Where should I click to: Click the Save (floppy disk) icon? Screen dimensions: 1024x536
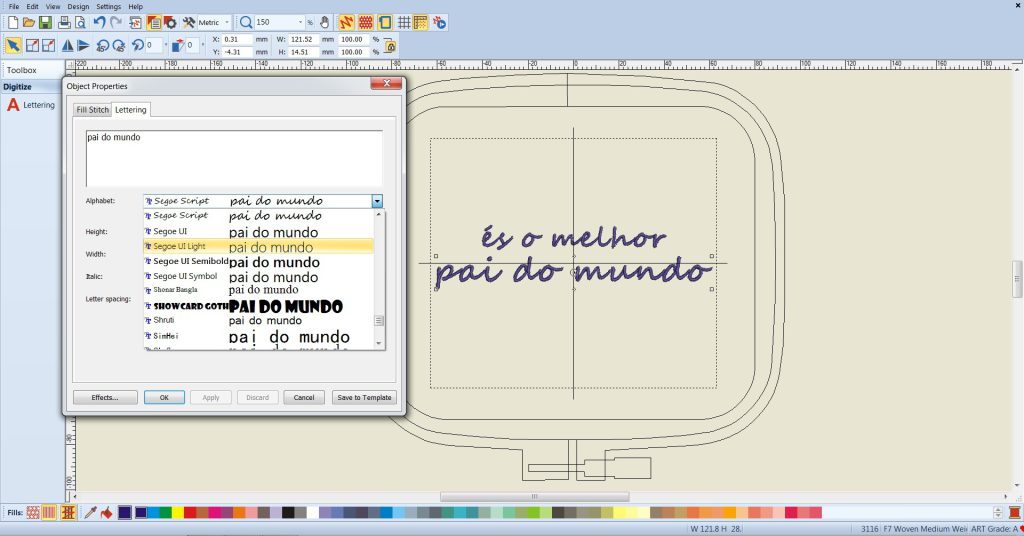click(45, 22)
